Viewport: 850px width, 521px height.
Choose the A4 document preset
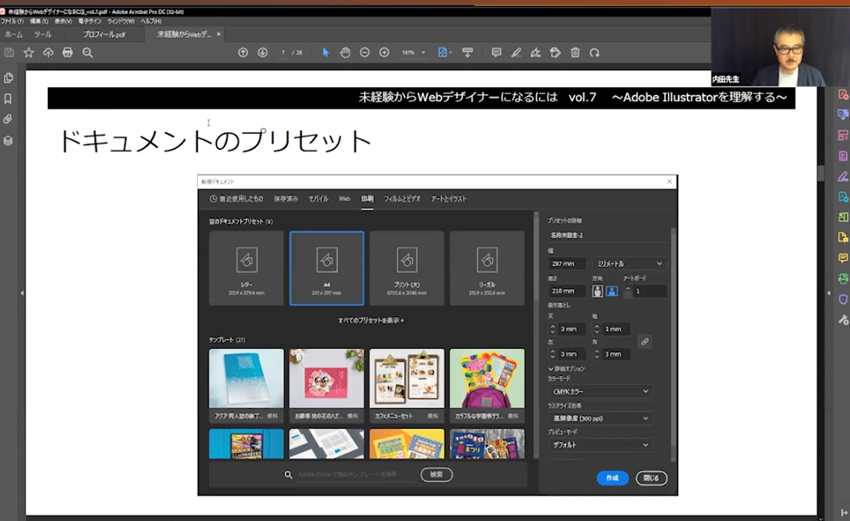[327, 268]
